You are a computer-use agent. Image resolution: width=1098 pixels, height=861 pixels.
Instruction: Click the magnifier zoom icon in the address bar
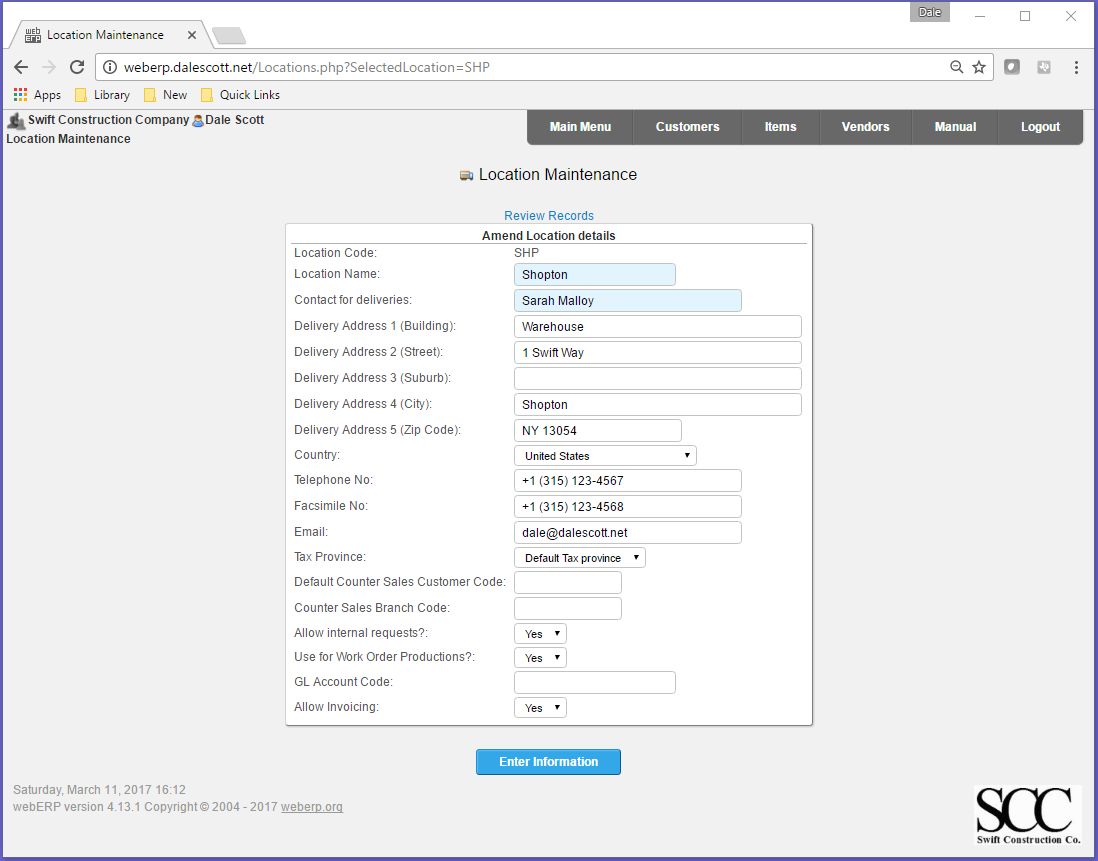click(955, 67)
